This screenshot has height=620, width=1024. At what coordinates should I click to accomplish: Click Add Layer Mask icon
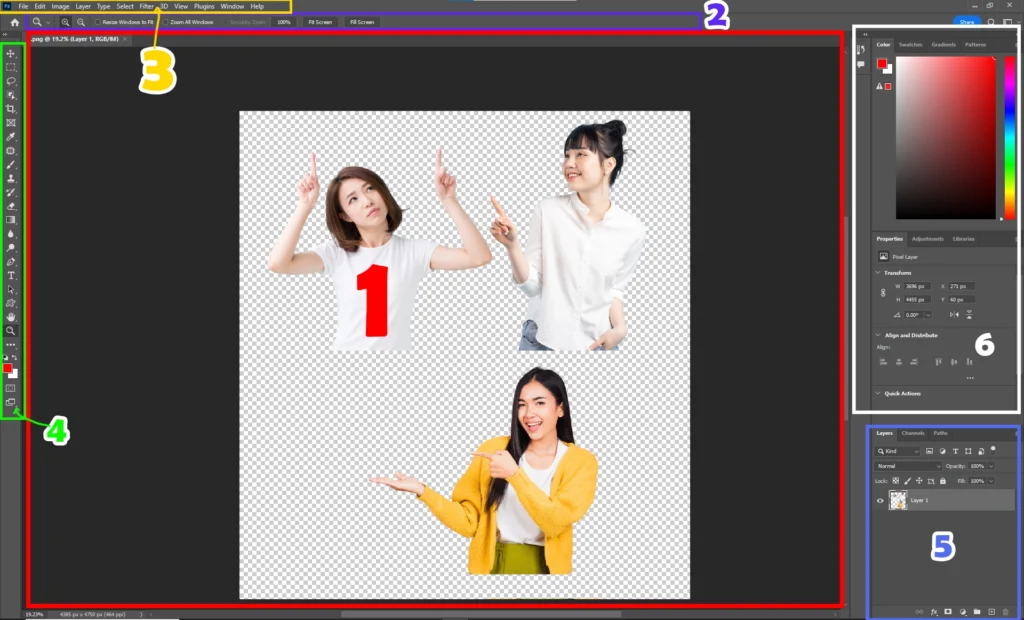tap(948, 612)
